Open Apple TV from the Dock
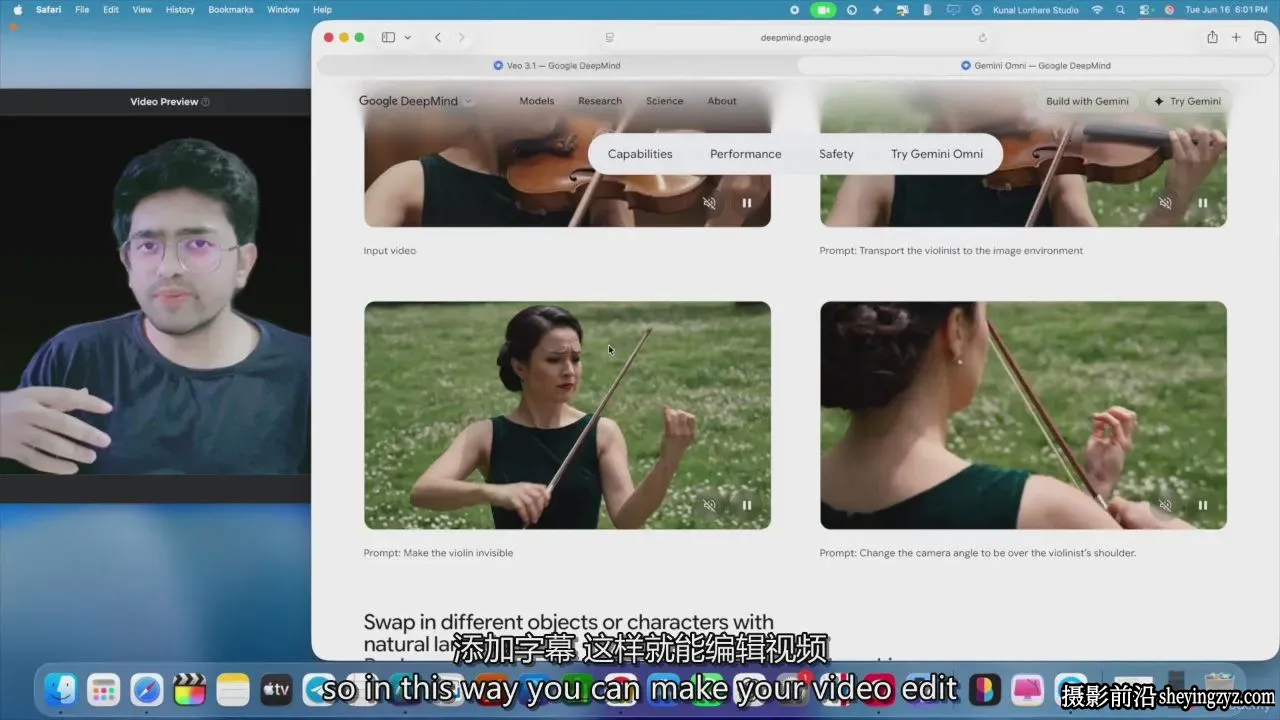 click(276, 689)
